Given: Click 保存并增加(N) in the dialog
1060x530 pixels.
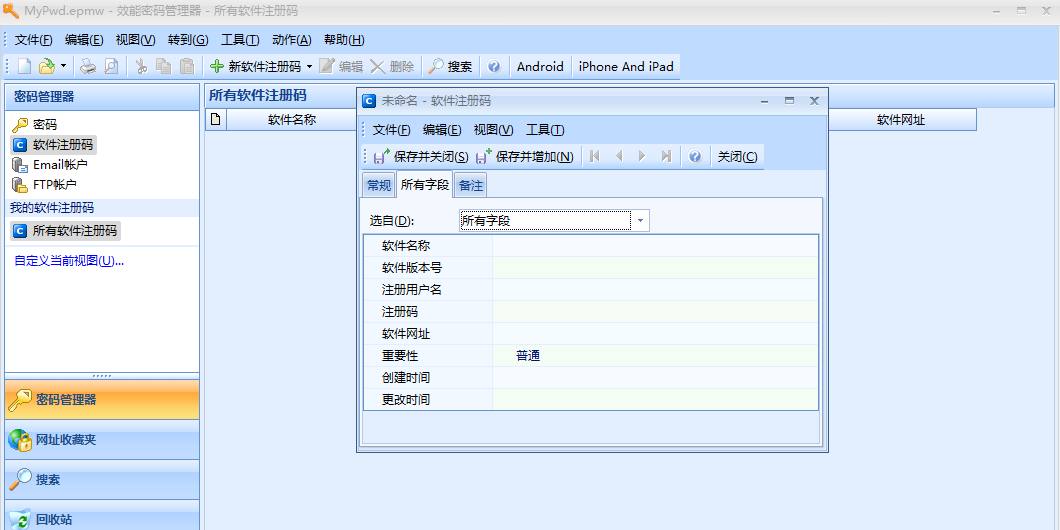Looking at the screenshot, I should (x=525, y=157).
